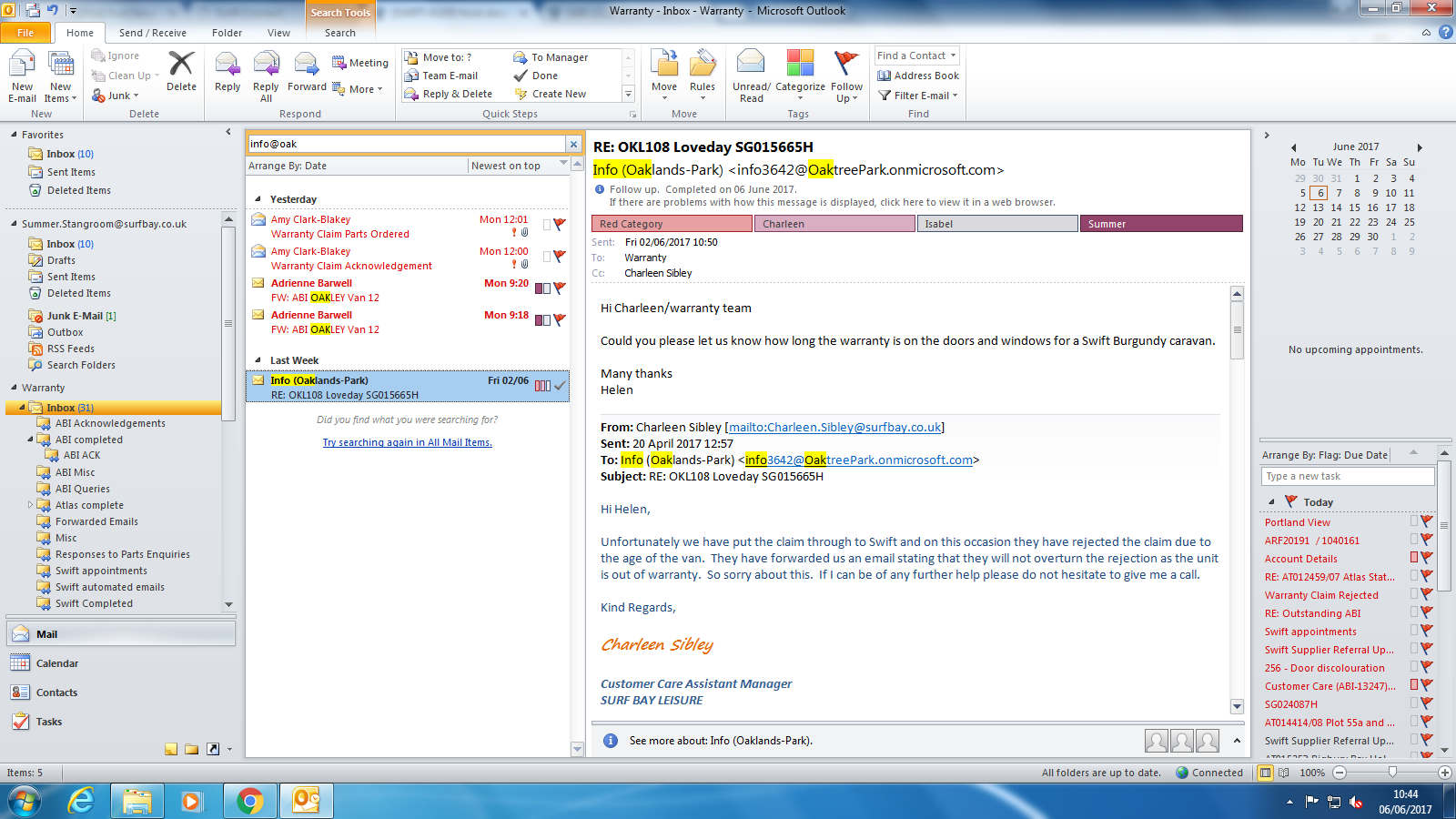
Task: Launch Google Chrome from the taskbar
Action: [x=249, y=801]
